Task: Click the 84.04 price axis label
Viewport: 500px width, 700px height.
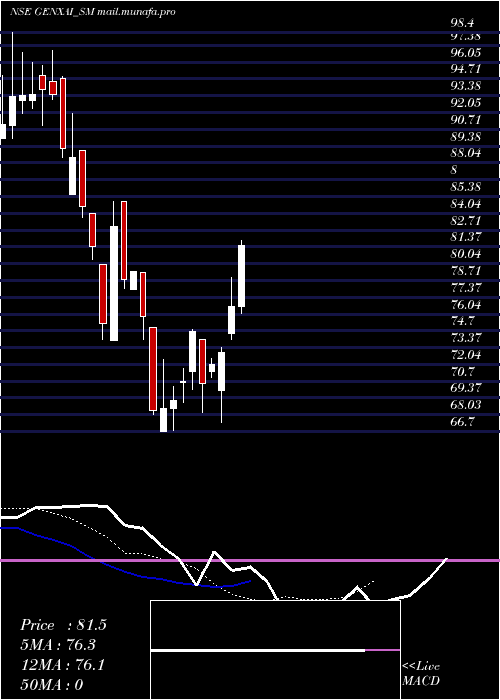Action: [466, 204]
